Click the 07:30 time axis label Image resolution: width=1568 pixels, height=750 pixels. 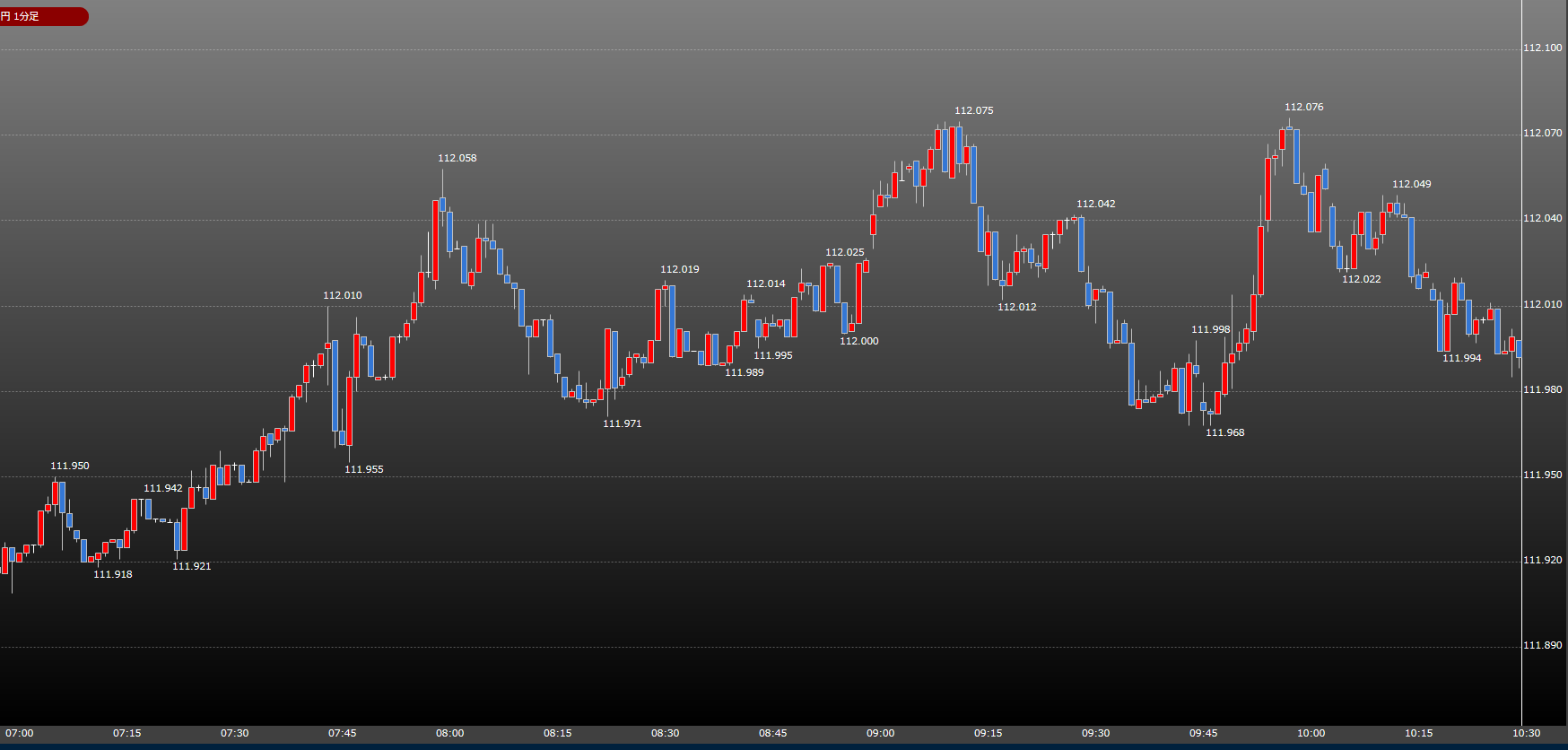[235, 733]
